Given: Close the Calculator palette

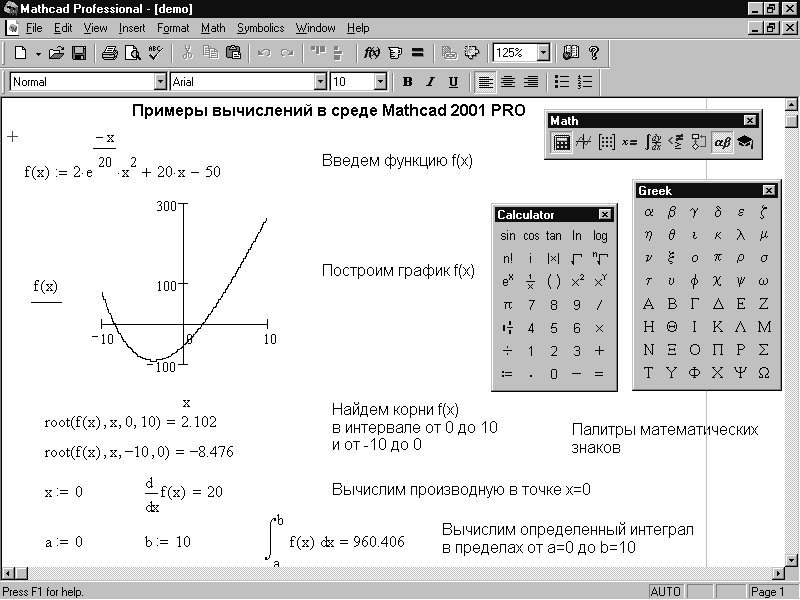Looking at the screenshot, I should [x=604, y=215].
